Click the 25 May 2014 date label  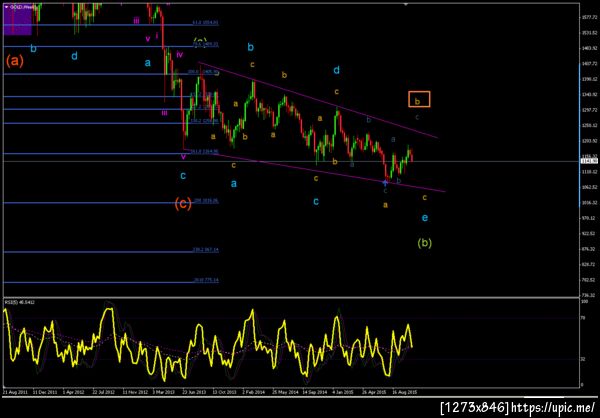pyautogui.click(x=283, y=392)
